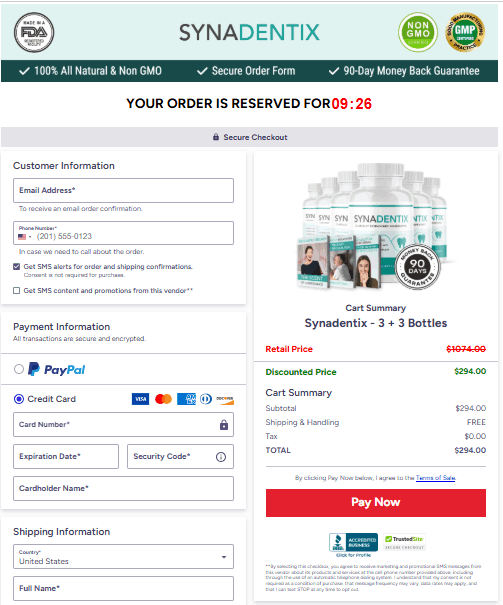Open the Country dropdown for shipping
The image size is (503, 605).
(x=123, y=557)
